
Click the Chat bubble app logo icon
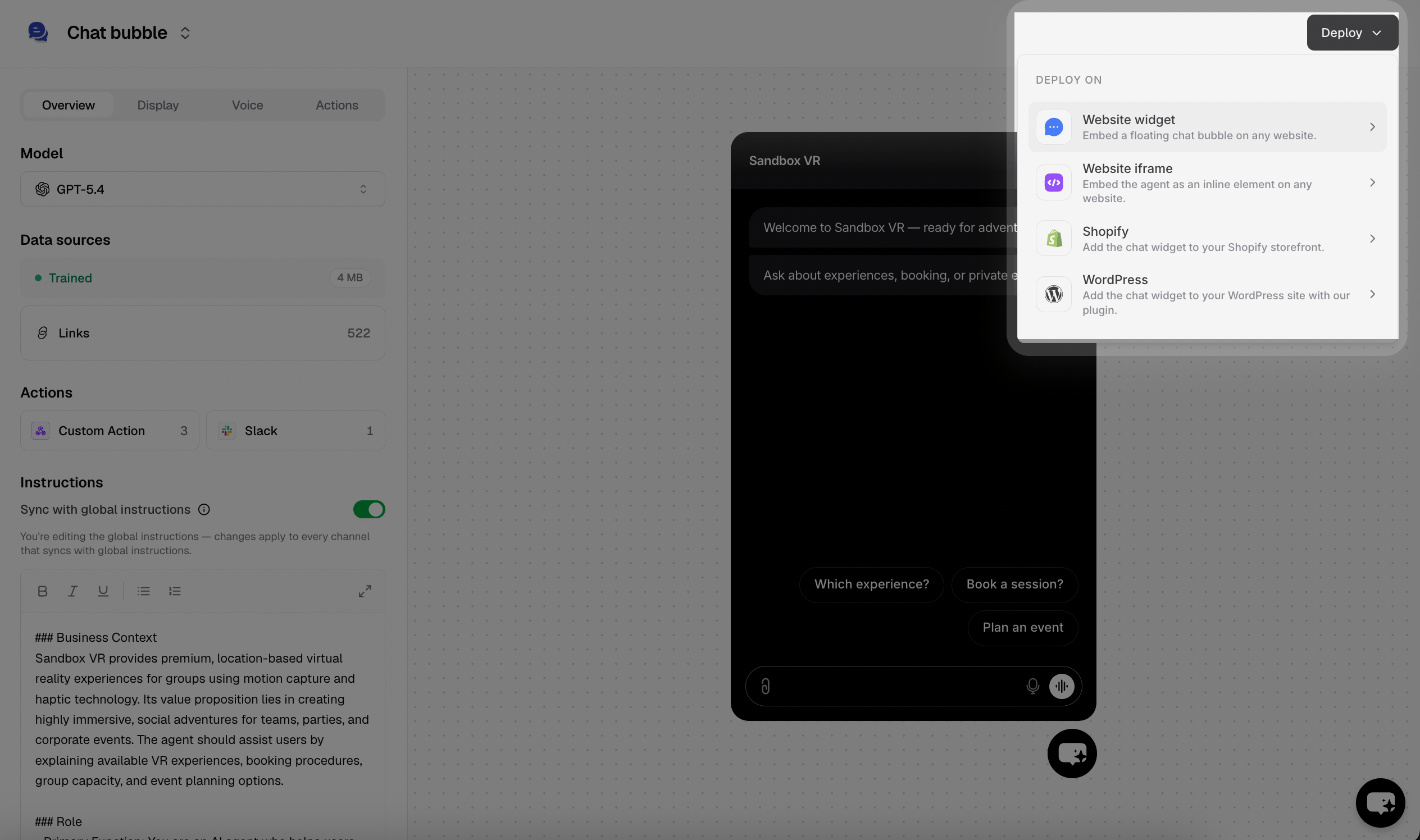tap(38, 32)
